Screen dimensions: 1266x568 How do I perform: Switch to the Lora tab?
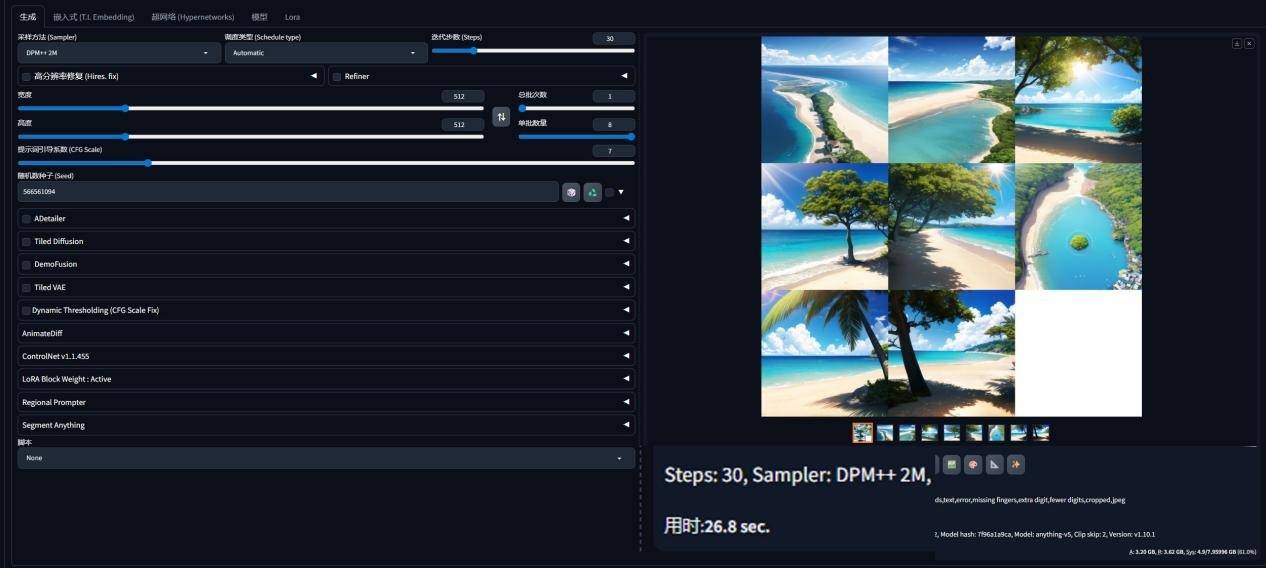292,17
